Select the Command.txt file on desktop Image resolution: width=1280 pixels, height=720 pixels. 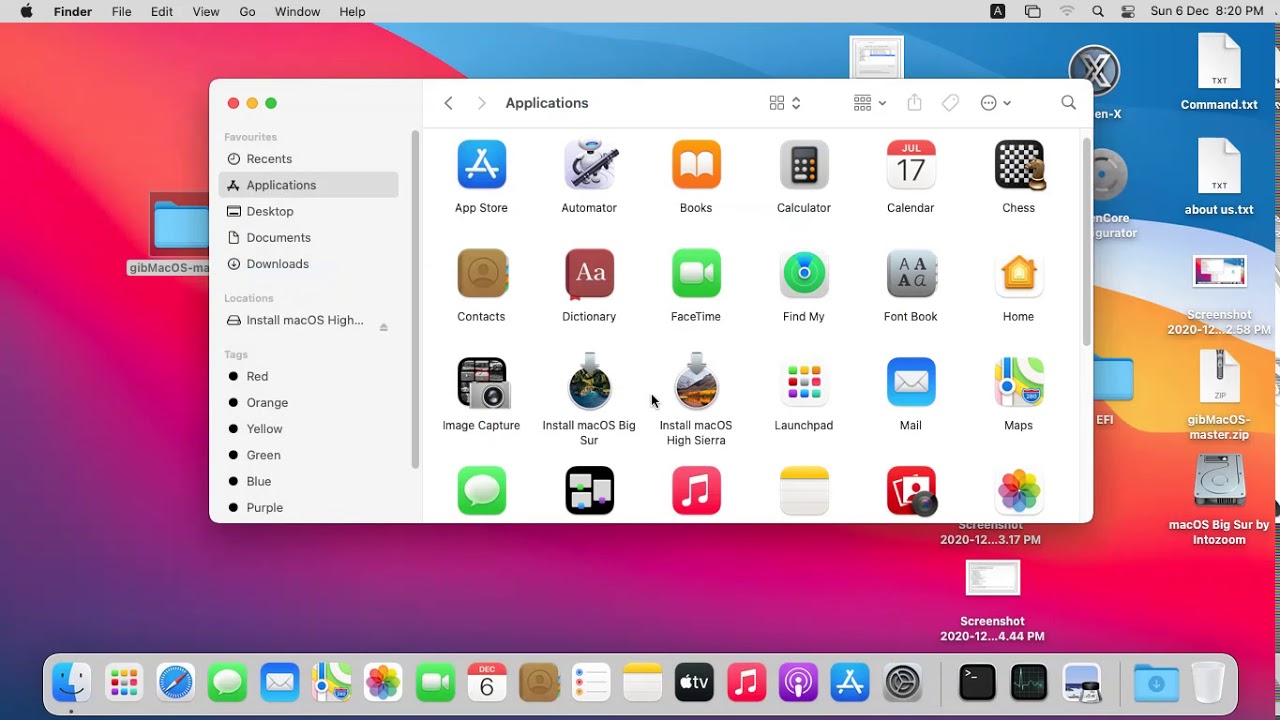pos(1219,72)
